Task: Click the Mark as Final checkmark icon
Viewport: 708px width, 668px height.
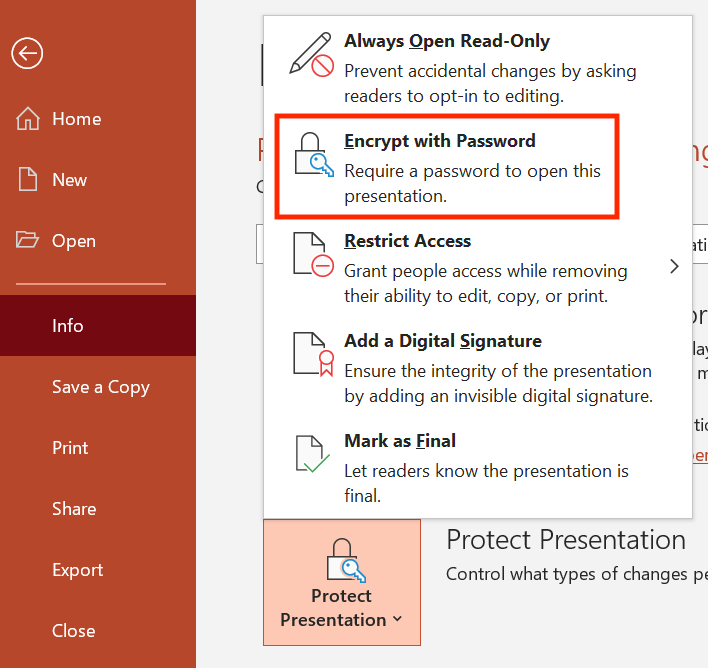Action: pyautogui.click(x=312, y=454)
